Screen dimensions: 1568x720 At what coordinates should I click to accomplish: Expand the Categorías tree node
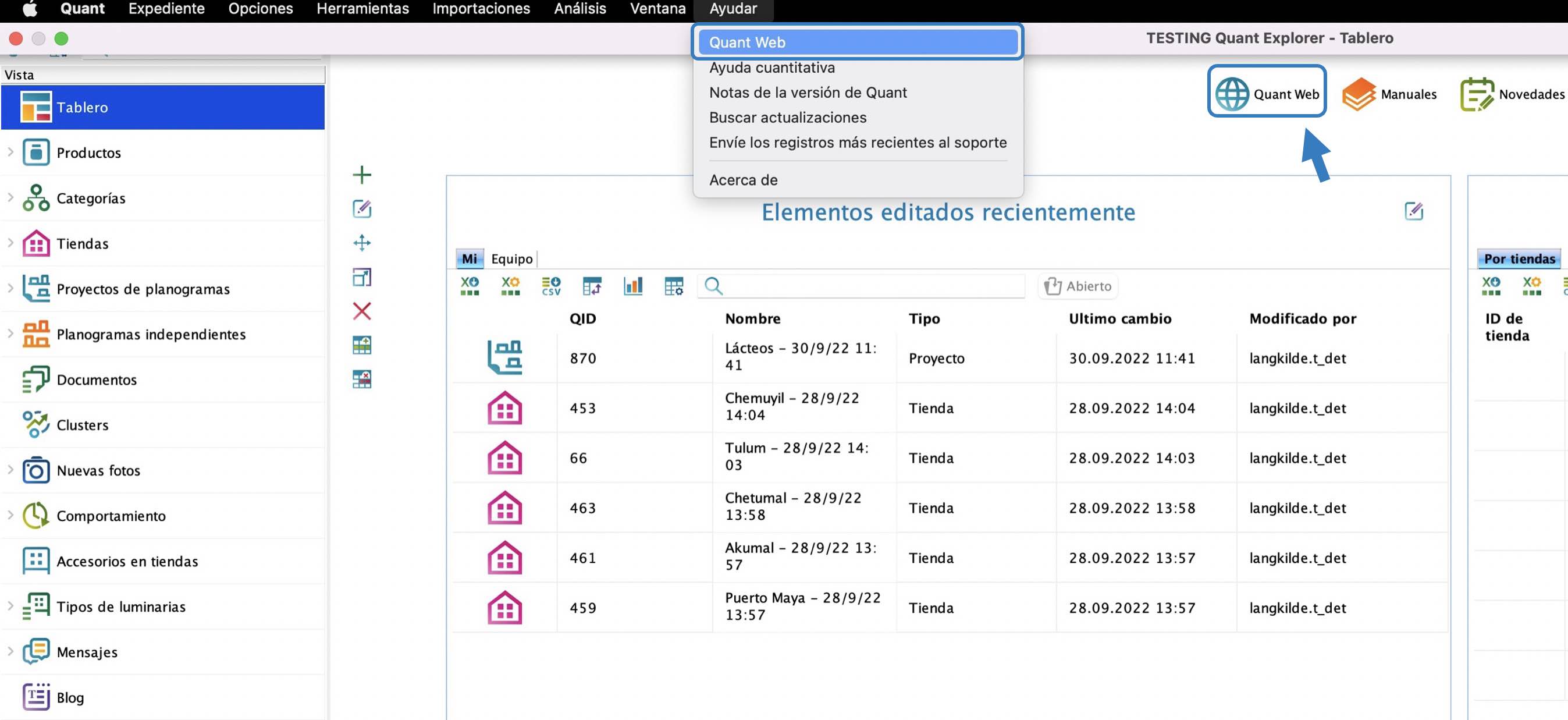coord(10,197)
